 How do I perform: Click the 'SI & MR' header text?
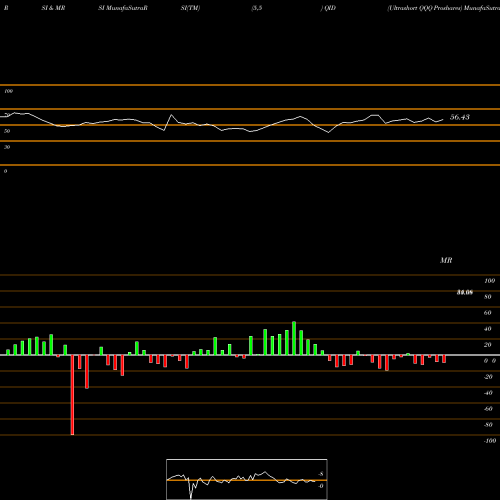pyautogui.click(x=53, y=8)
